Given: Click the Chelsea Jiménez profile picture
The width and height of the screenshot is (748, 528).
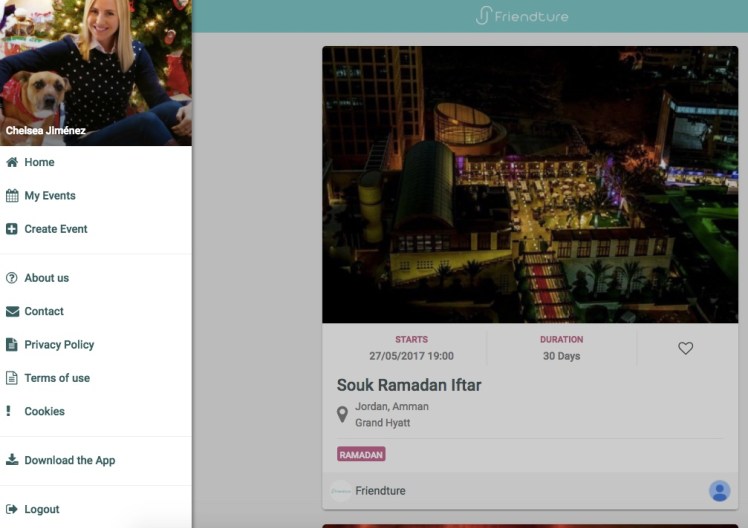Looking at the screenshot, I should [95, 72].
